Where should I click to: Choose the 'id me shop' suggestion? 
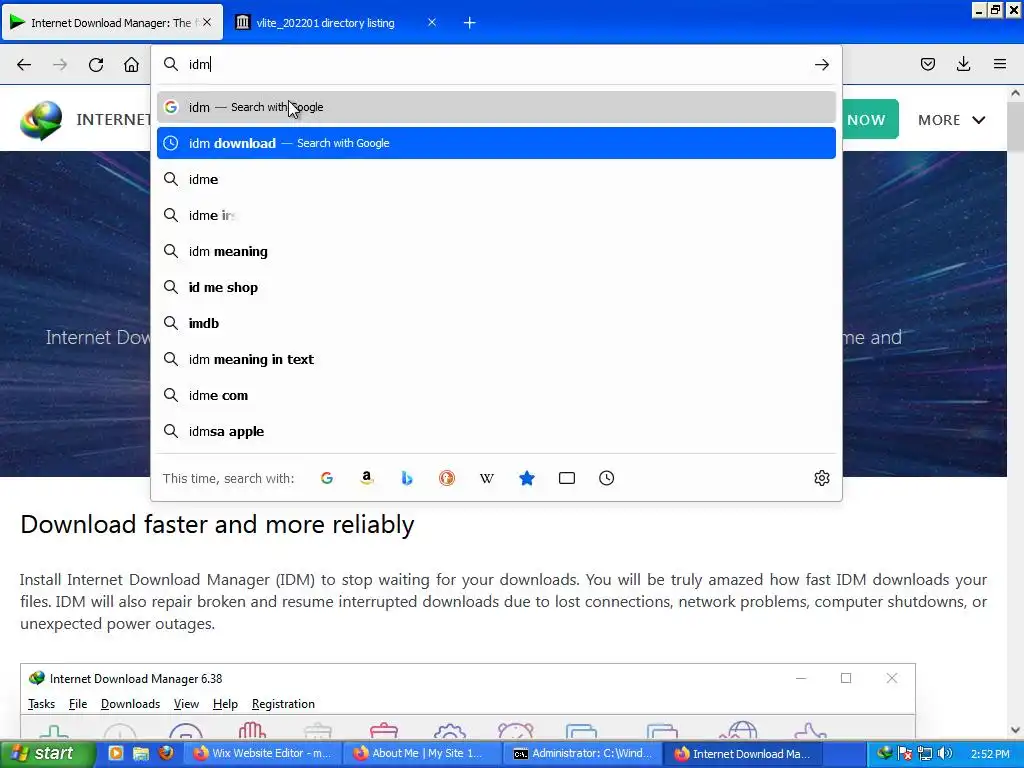[496, 287]
